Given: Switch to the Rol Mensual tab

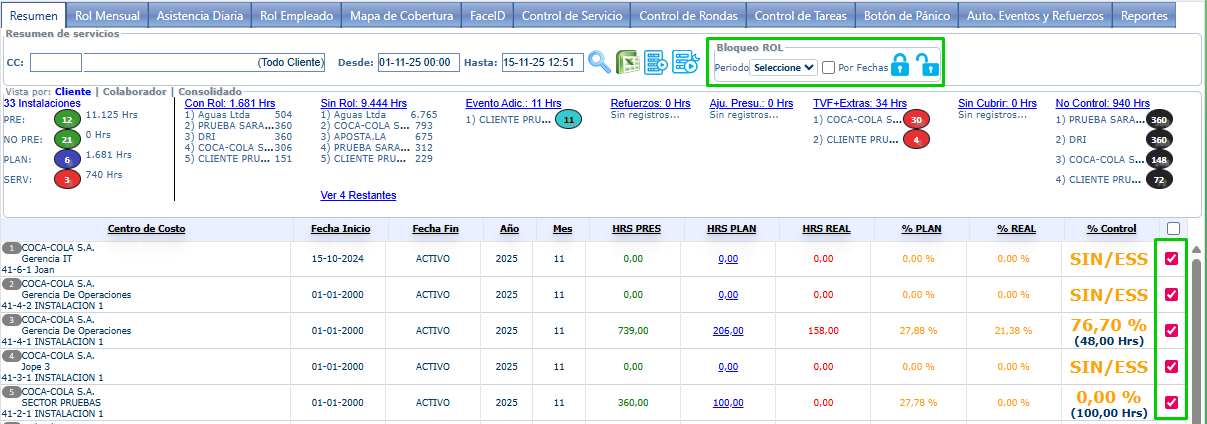Looking at the screenshot, I should (110, 15).
